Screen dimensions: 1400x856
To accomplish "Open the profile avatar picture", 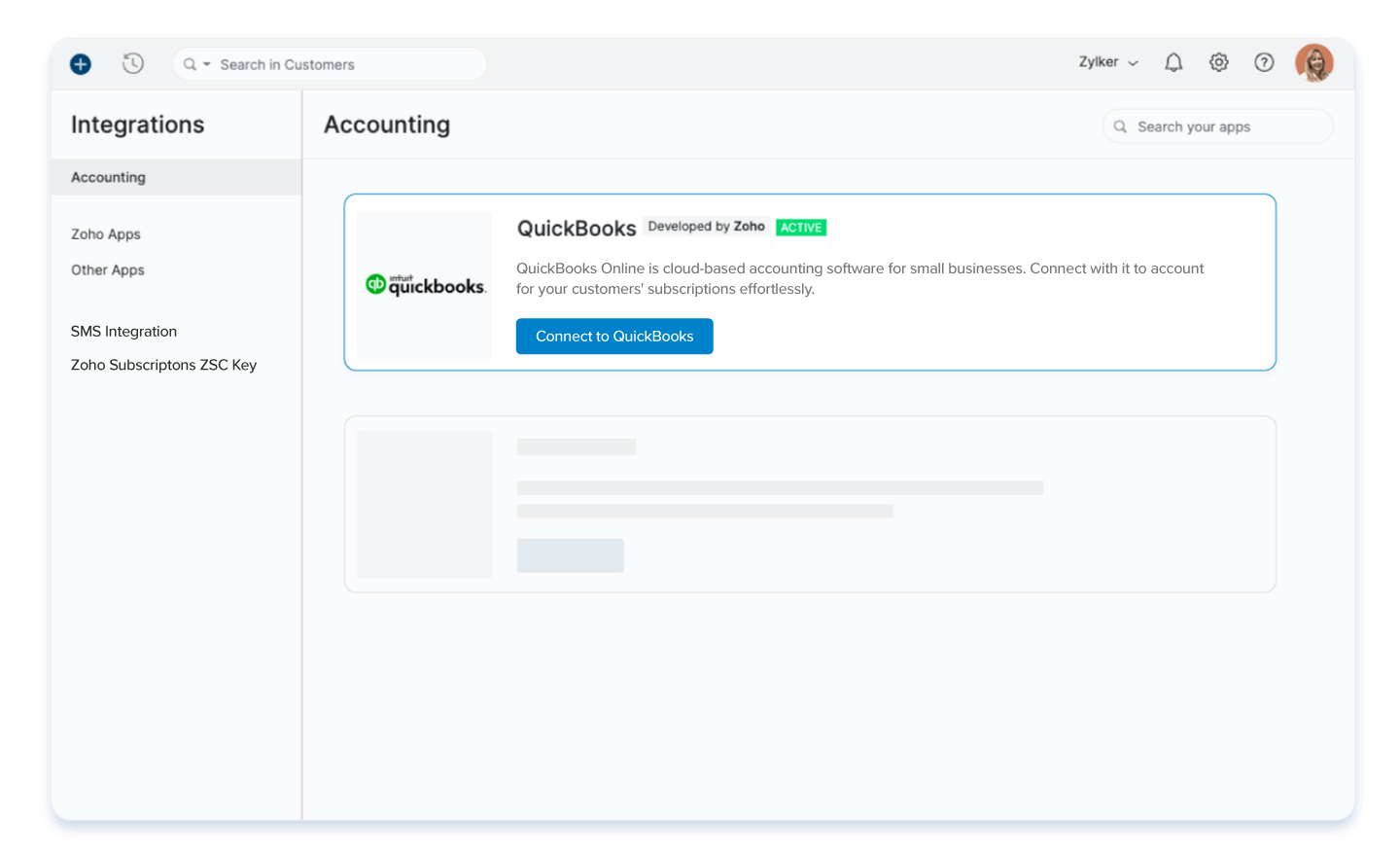I will [x=1314, y=62].
